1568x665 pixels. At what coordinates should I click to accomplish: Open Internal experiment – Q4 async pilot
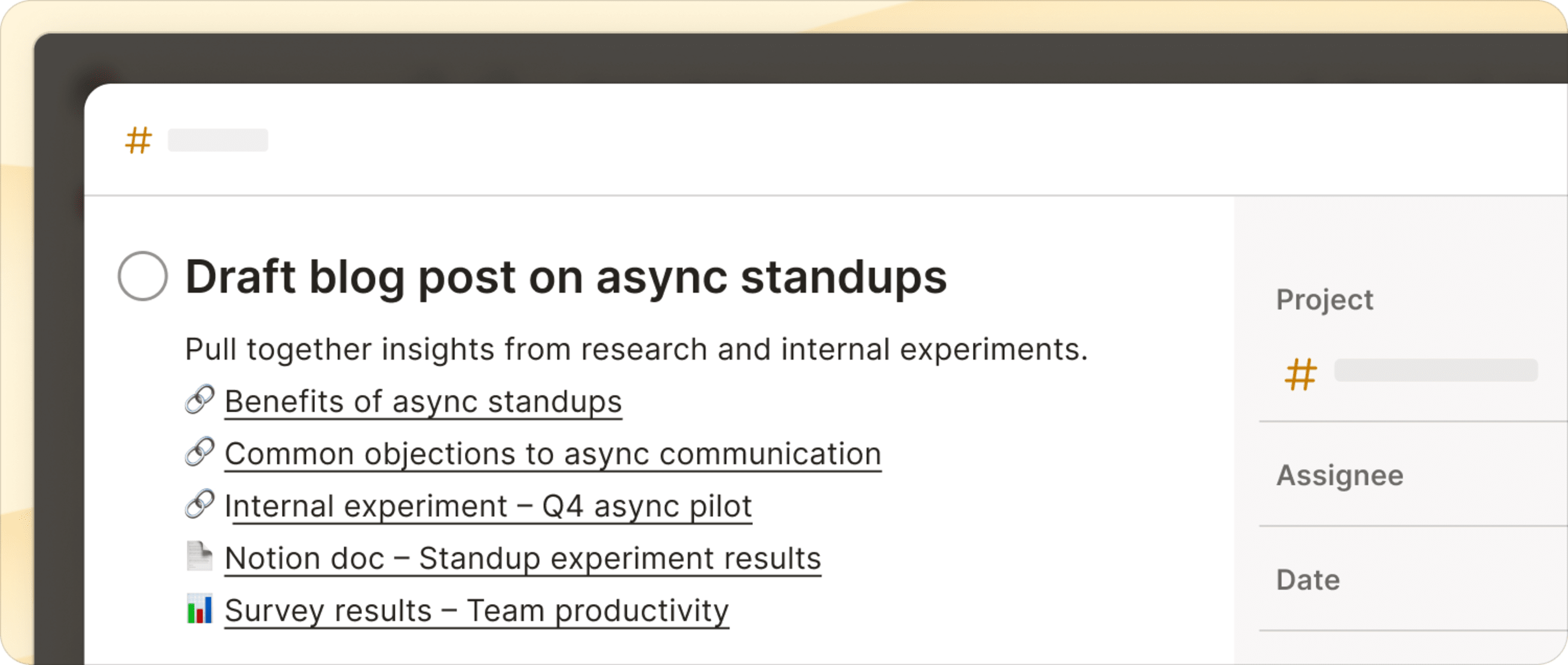click(487, 505)
